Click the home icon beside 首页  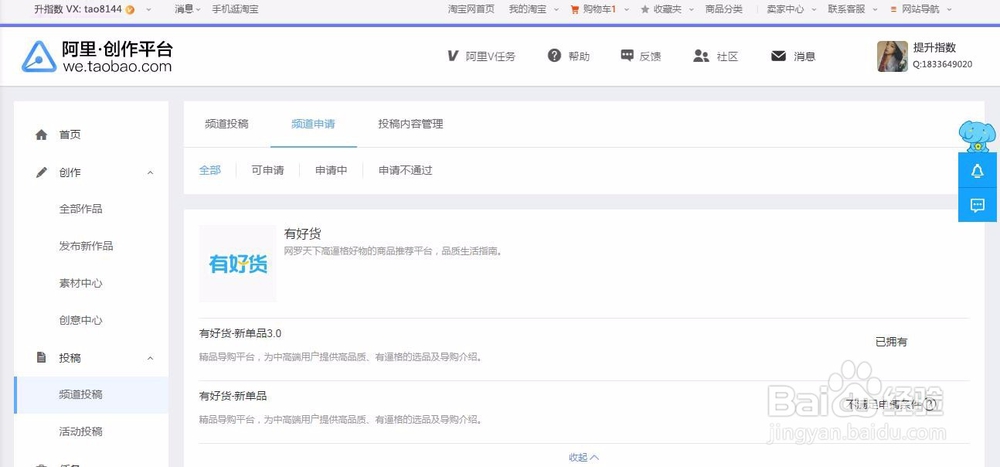pos(41,135)
